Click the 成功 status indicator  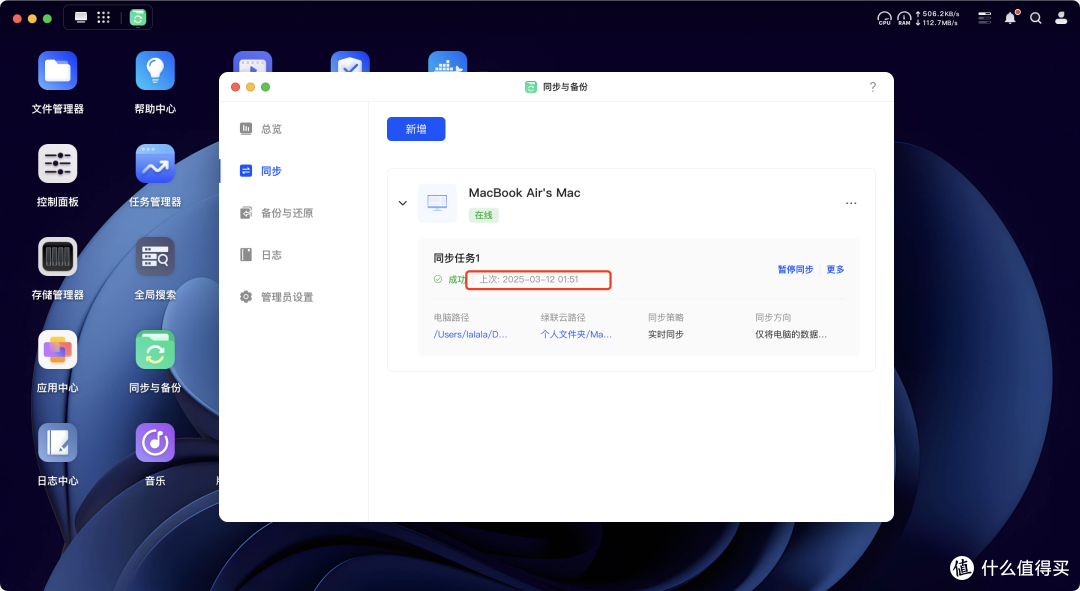pyautogui.click(x=450, y=279)
